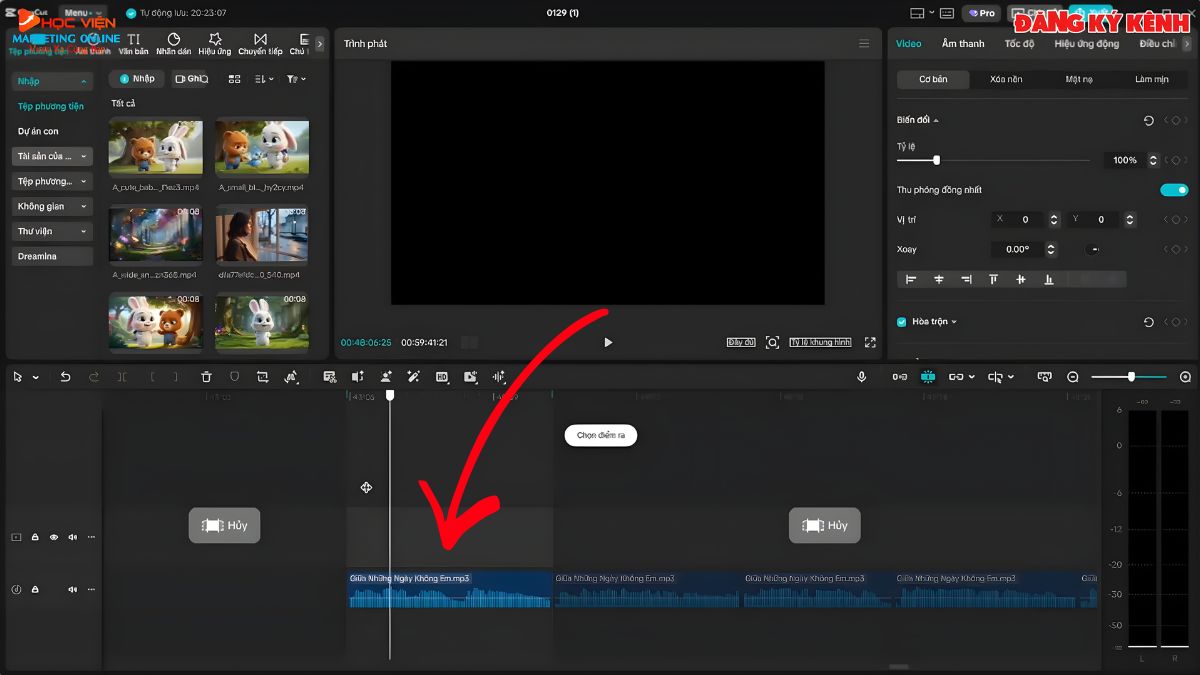
Task: Select the Undo icon in timeline toolbar
Action: (x=65, y=377)
